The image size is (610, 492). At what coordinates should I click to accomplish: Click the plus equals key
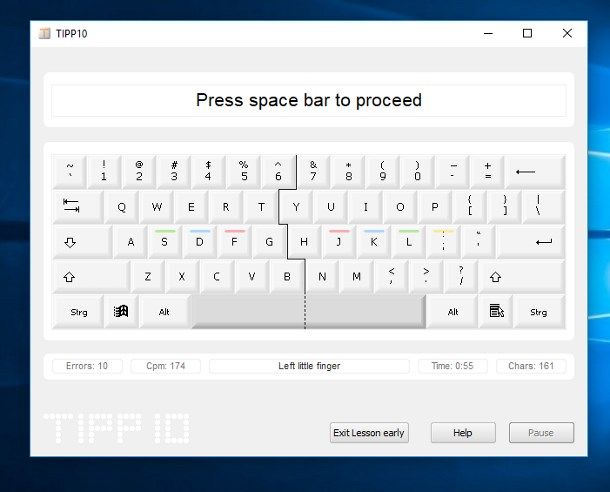(x=487, y=172)
